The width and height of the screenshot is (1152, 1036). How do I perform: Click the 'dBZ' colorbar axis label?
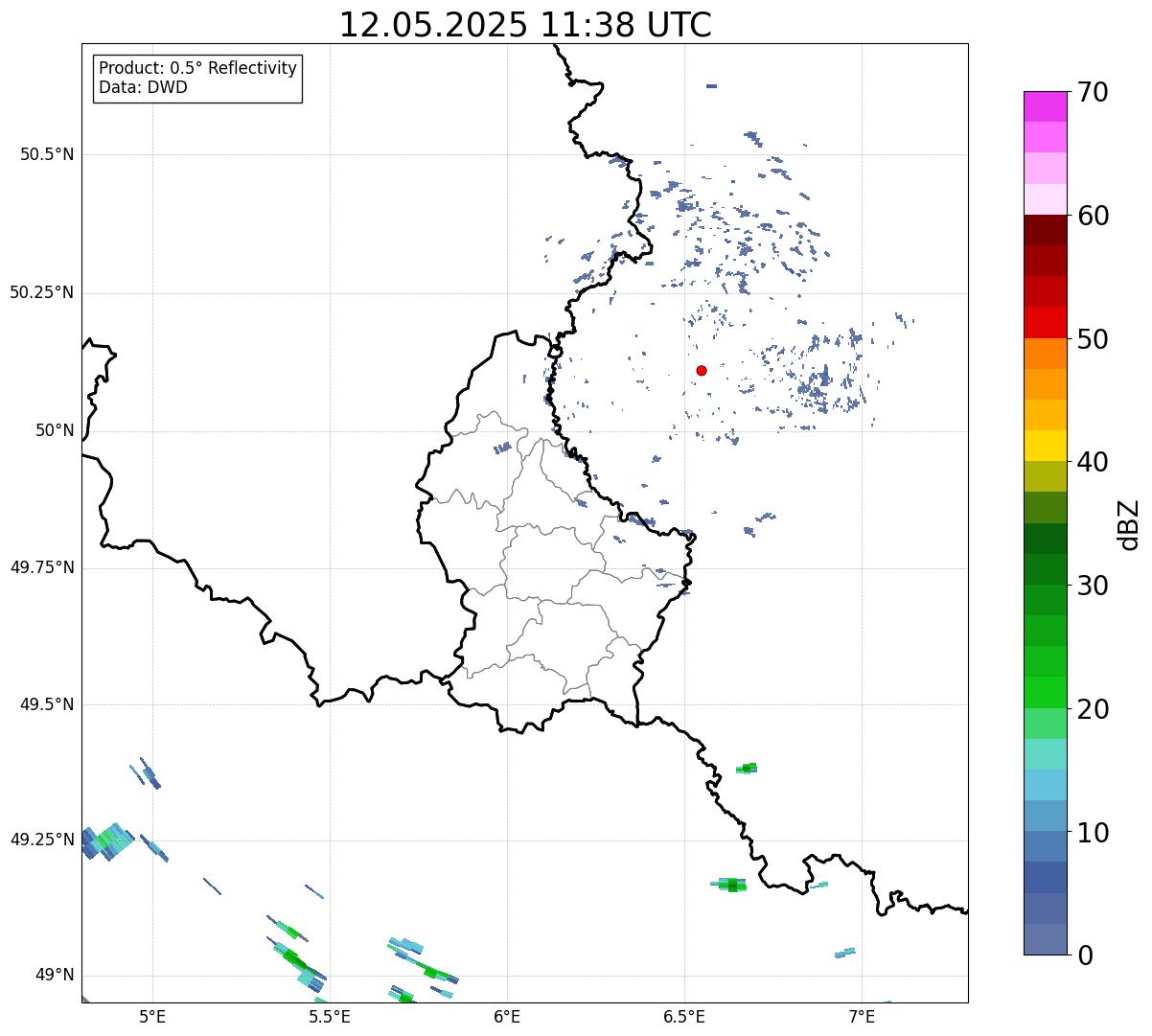1129,523
